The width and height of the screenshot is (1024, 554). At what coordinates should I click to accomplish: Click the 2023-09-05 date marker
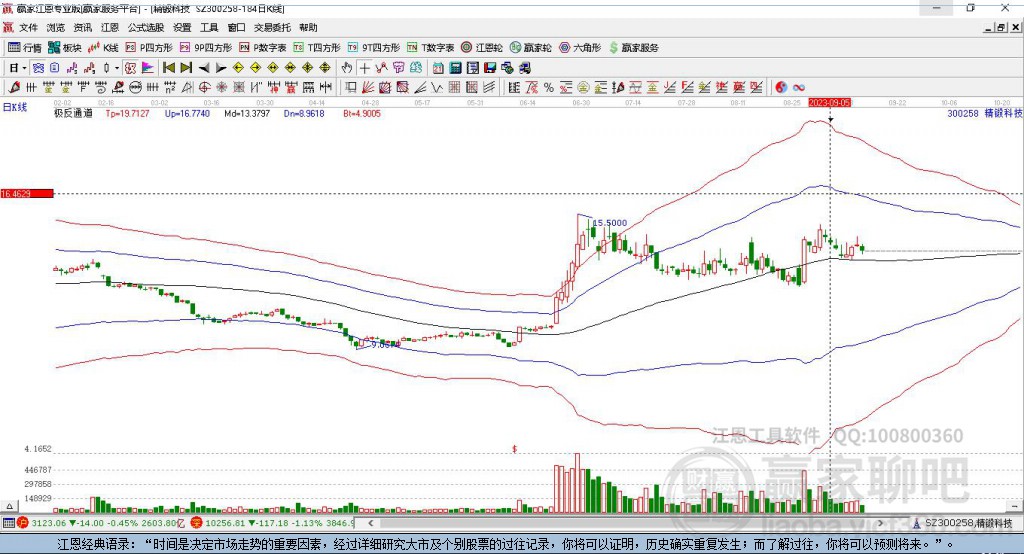pyautogui.click(x=829, y=103)
